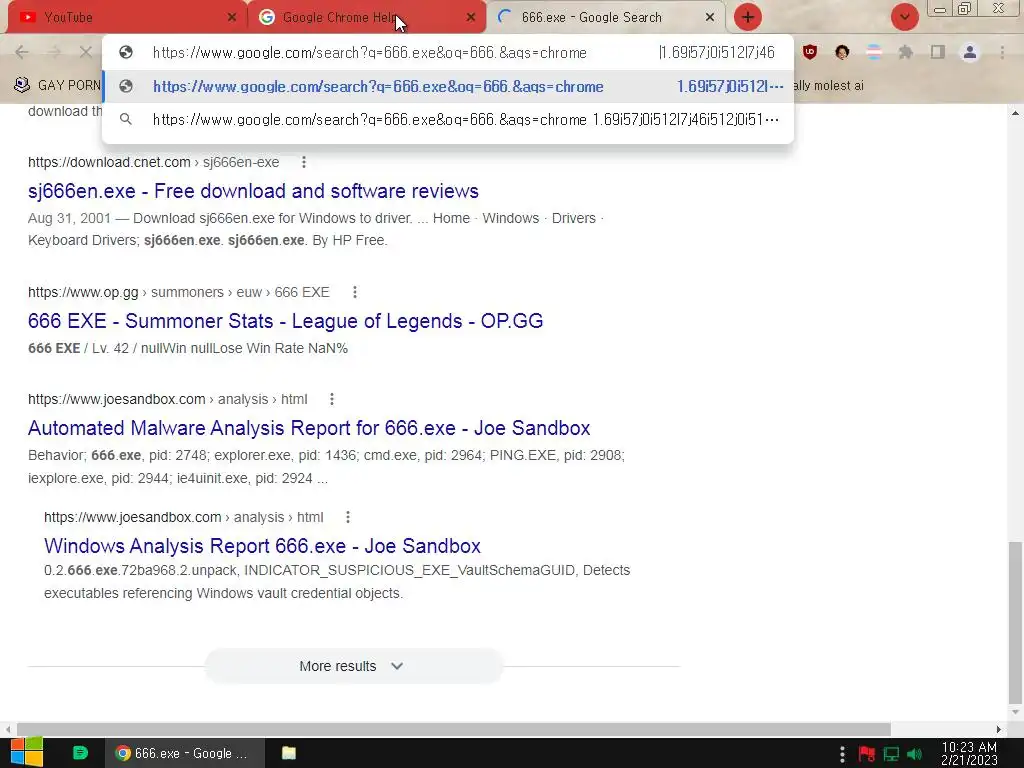Close the YouTube tab
Screen dimensions: 1024x768
(x=231, y=18)
